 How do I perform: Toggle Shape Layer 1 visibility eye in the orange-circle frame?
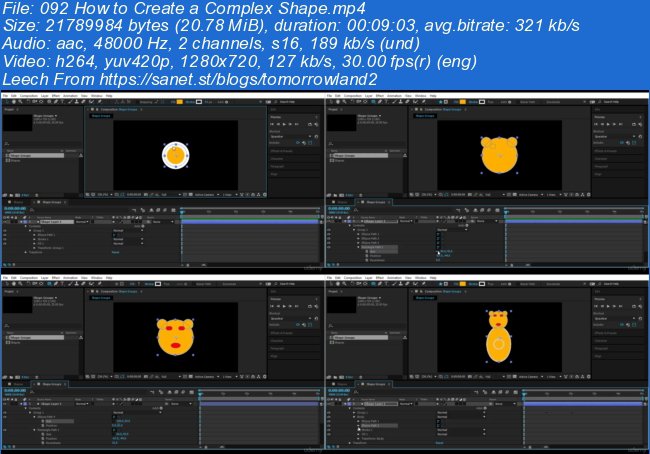(4, 222)
